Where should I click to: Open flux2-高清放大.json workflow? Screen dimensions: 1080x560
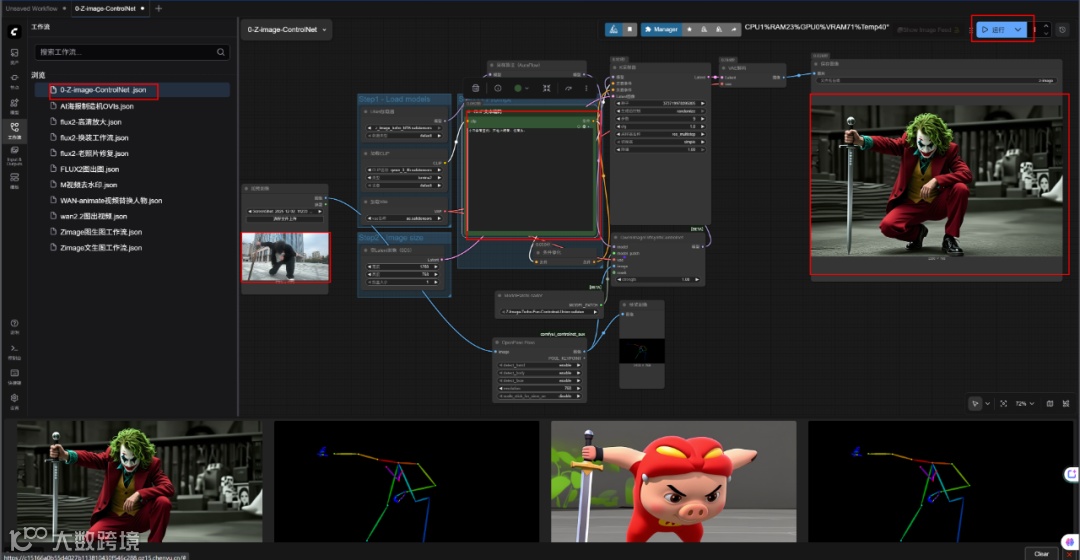(x=90, y=122)
